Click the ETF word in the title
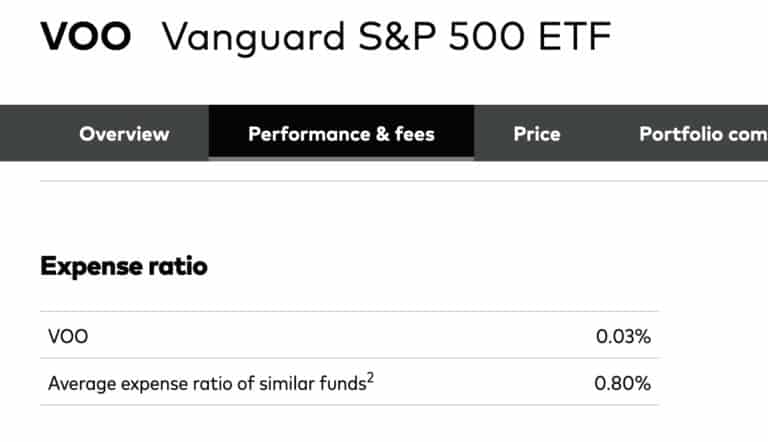This screenshot has width=768, height=442. [x=575, y=36]
